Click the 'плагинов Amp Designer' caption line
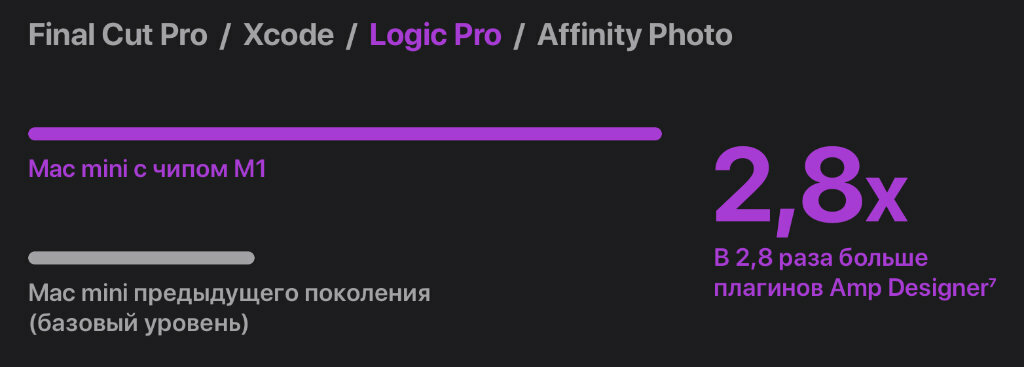Image resolution: width=1024 pixels, height=367 pixels. (x=851, y=289)
